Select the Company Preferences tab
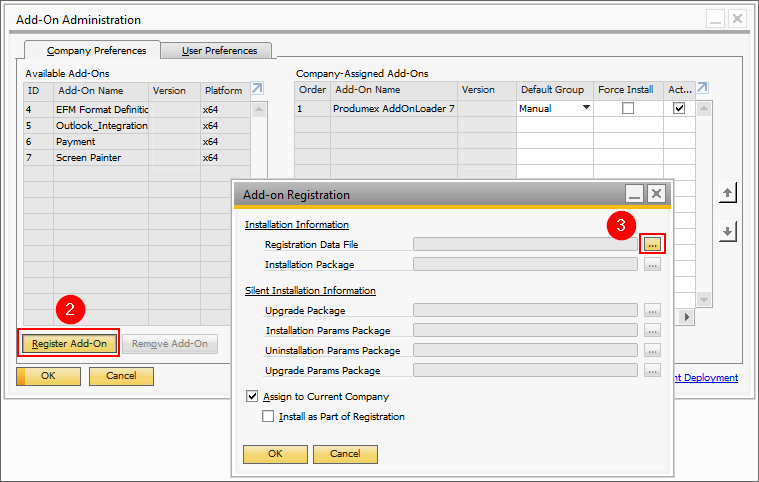This screenshot has width=759, height=482. [97, 51]
